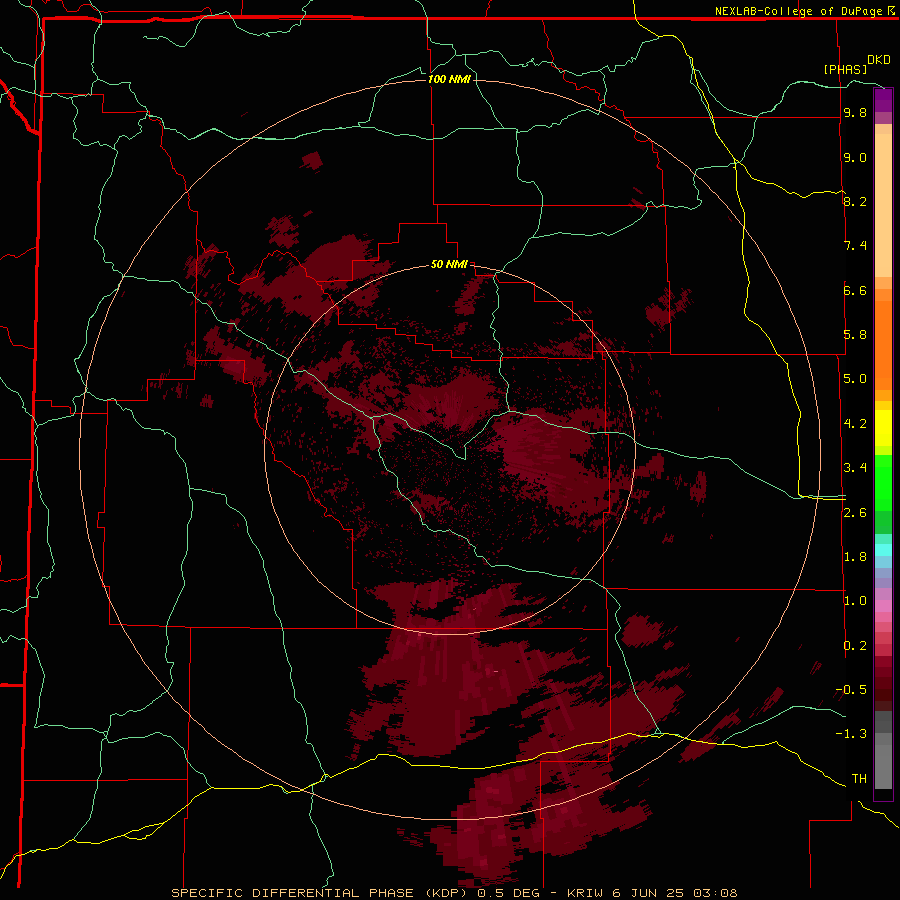900x900 pixels.
Task: Click the 100 NMI range ring label
Action: 449,79
